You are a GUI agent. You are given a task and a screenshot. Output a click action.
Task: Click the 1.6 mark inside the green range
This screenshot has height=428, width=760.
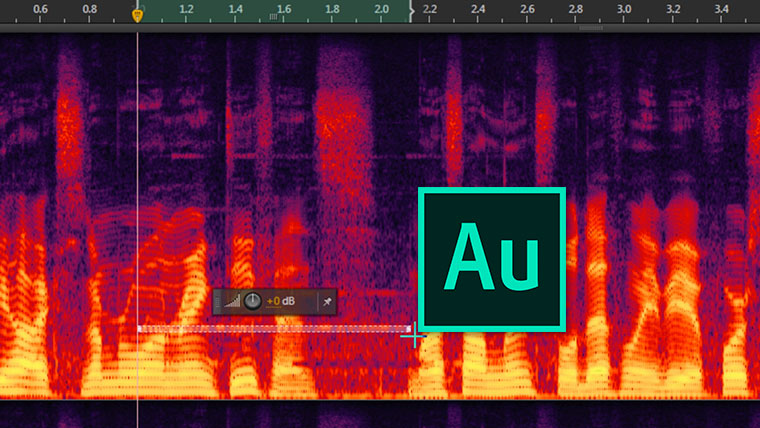[x=284, y=10]
